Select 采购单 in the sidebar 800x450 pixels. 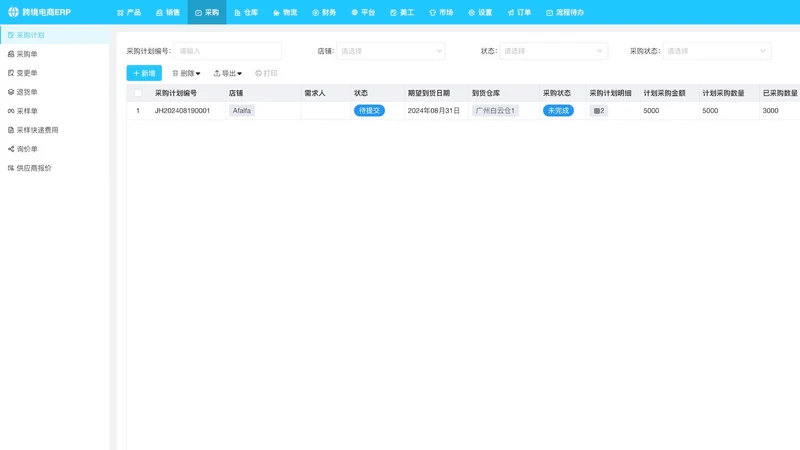(x=55, y=54)
